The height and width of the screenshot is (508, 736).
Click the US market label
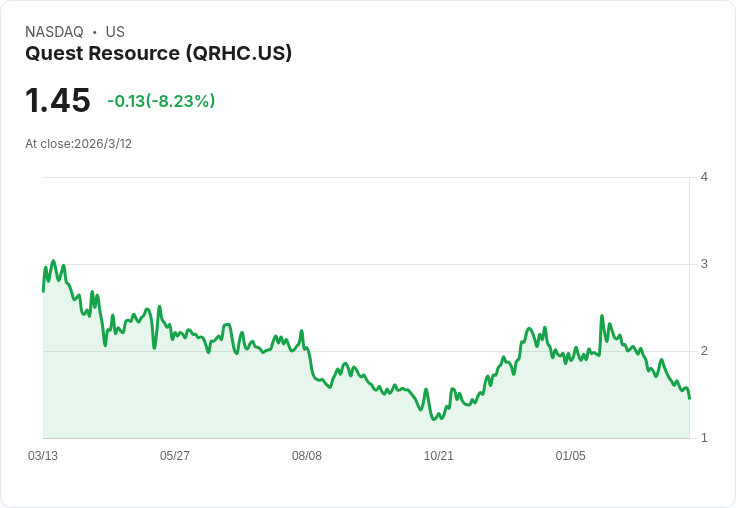click(115, 32)
